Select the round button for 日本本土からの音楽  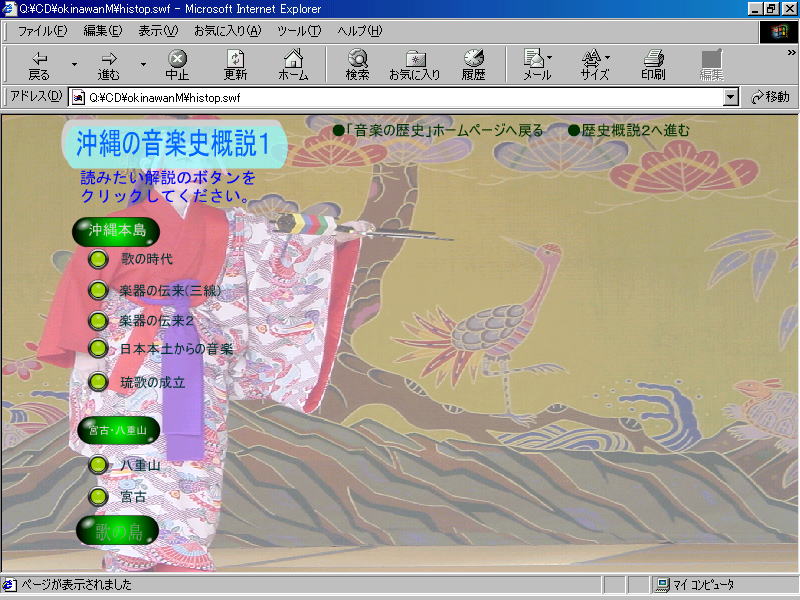(98, 349)
